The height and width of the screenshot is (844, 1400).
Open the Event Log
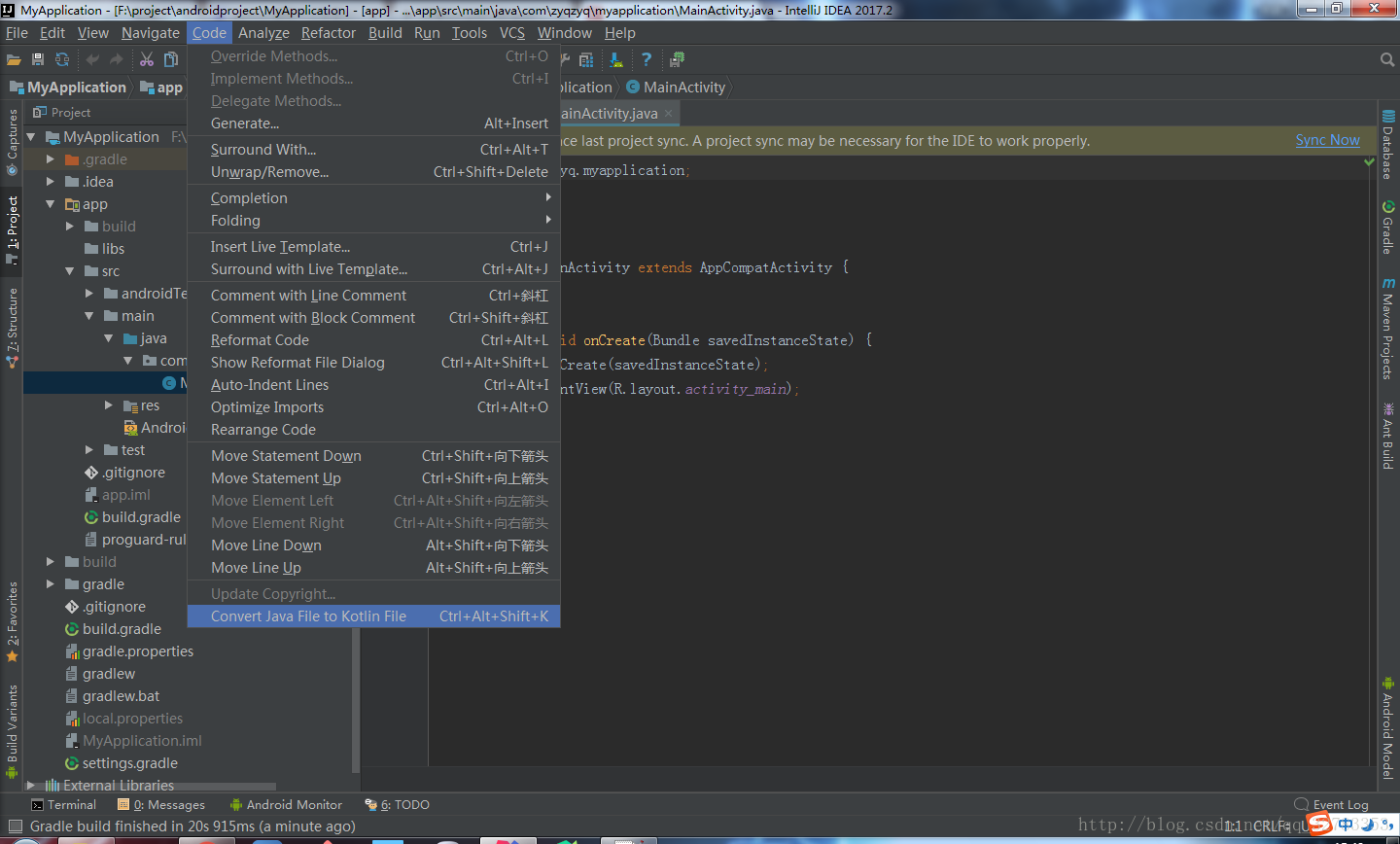tap(1332, 805)
